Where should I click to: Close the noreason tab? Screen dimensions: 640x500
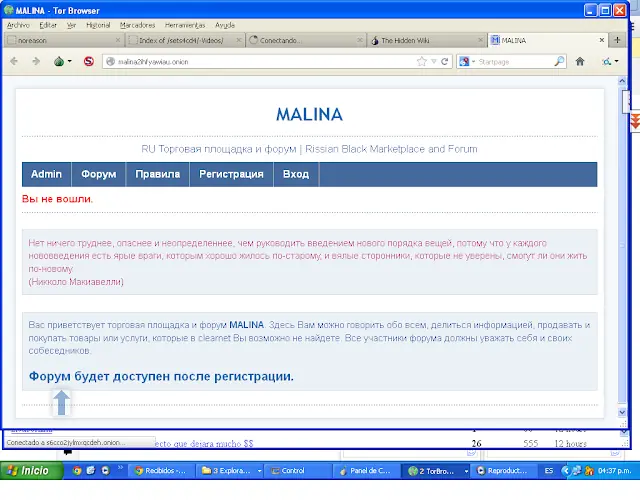pos(118,40)
